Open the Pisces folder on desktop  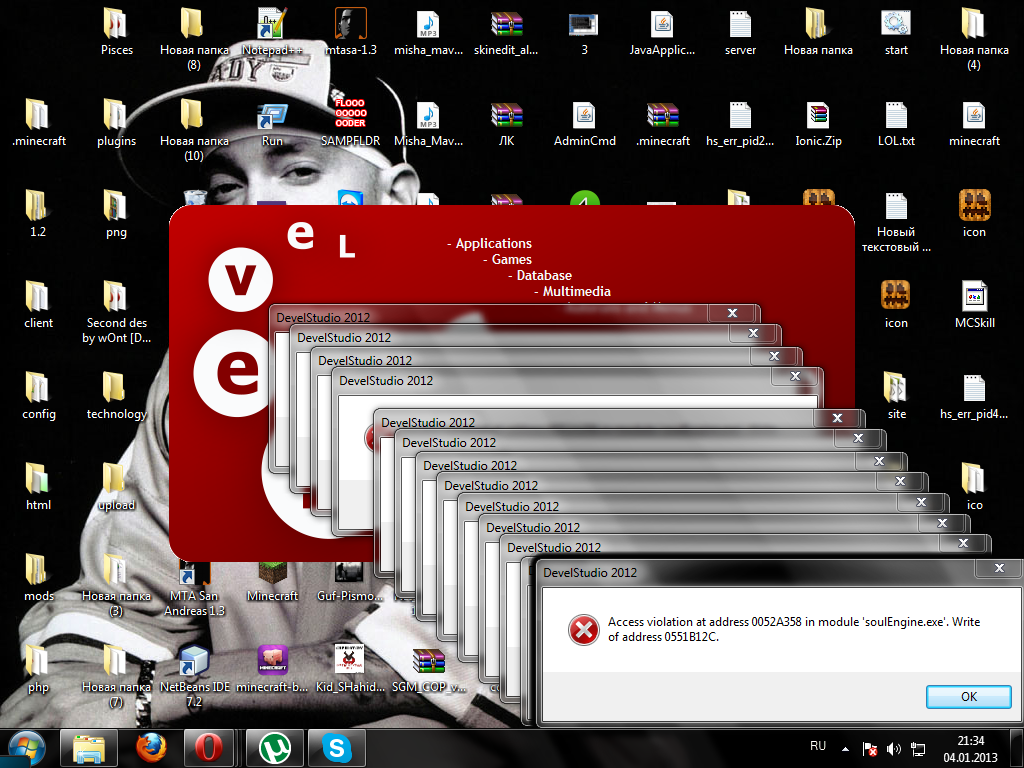(x=116, y=32)
